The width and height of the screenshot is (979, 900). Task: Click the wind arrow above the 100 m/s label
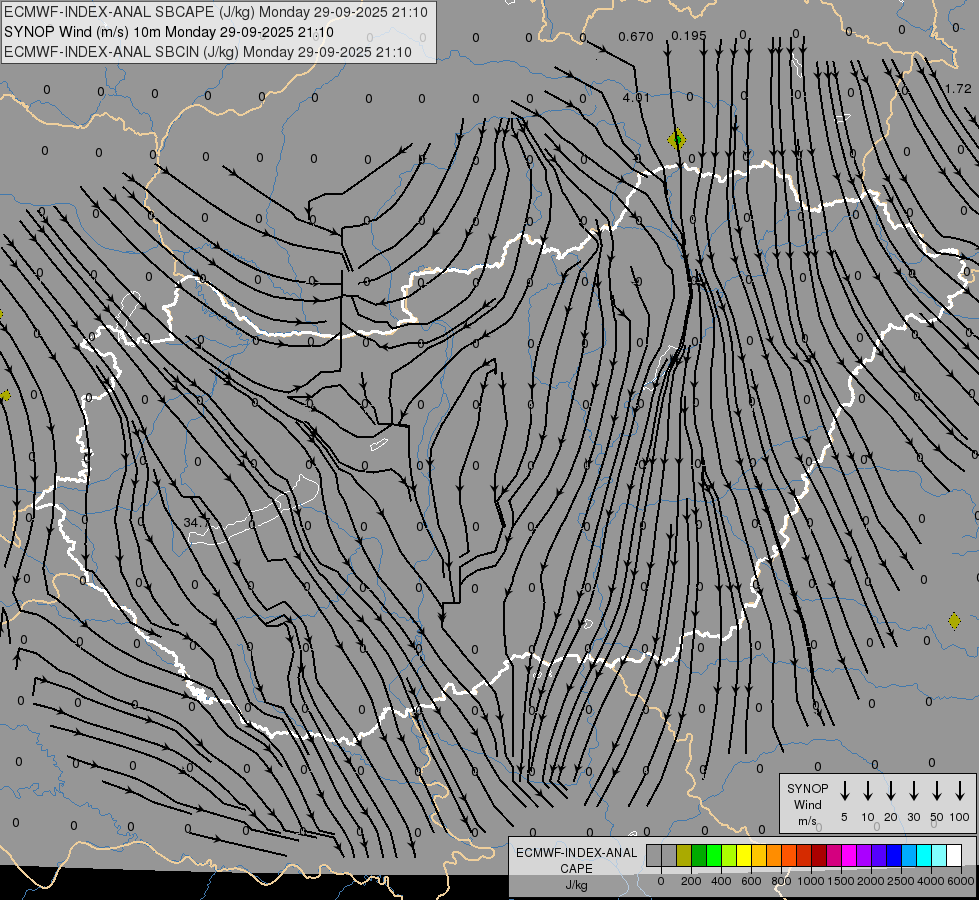960,791
